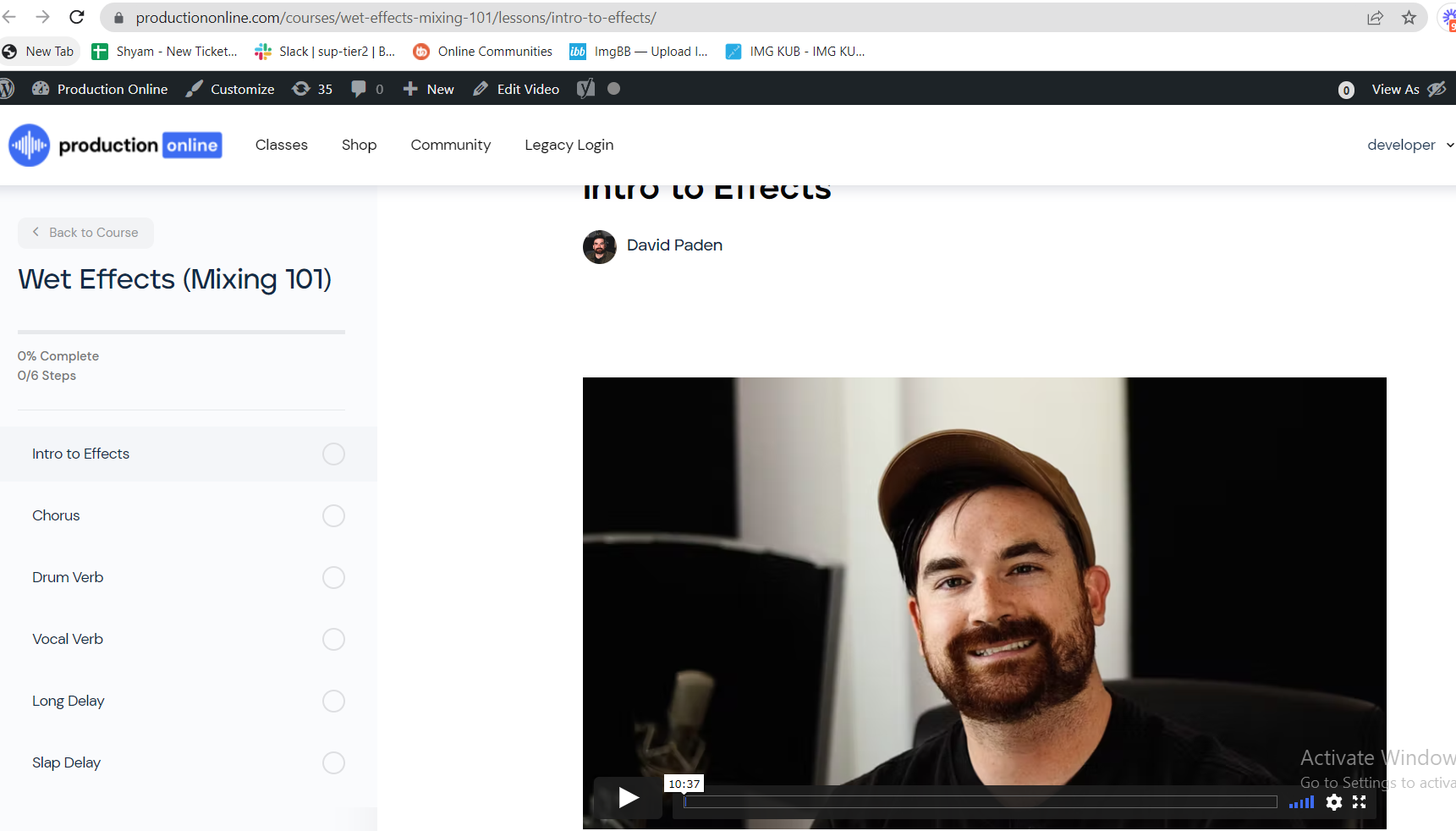Click the Production Online logo
This screenshot has width=1456, height=831.
coord(116,146)
